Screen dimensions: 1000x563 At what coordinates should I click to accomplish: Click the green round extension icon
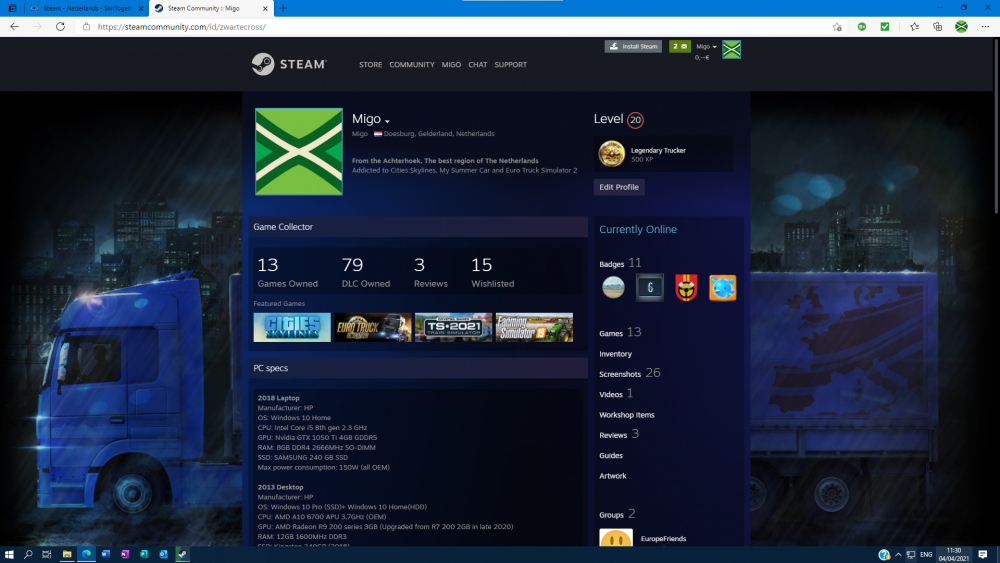point(862,27)
